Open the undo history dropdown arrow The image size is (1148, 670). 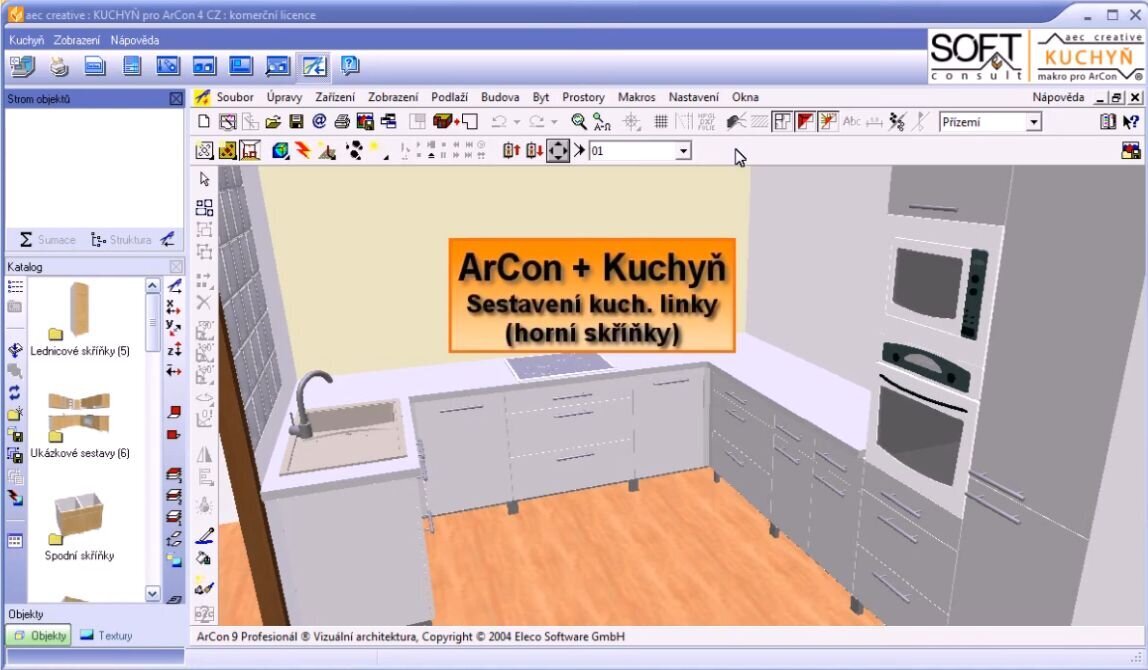point(516,121)
